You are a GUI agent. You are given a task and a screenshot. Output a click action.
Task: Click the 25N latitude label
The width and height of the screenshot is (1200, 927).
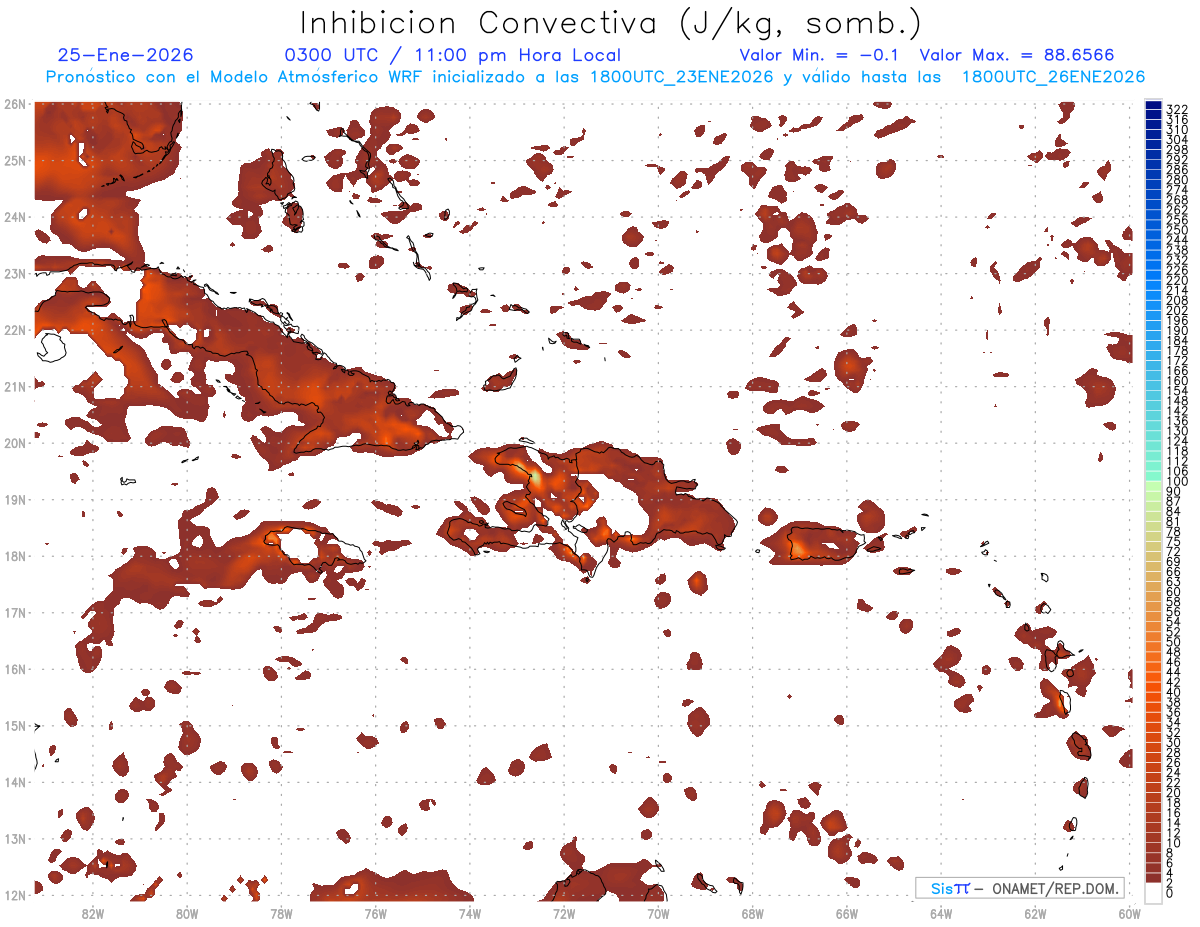(x=15, y=160)
